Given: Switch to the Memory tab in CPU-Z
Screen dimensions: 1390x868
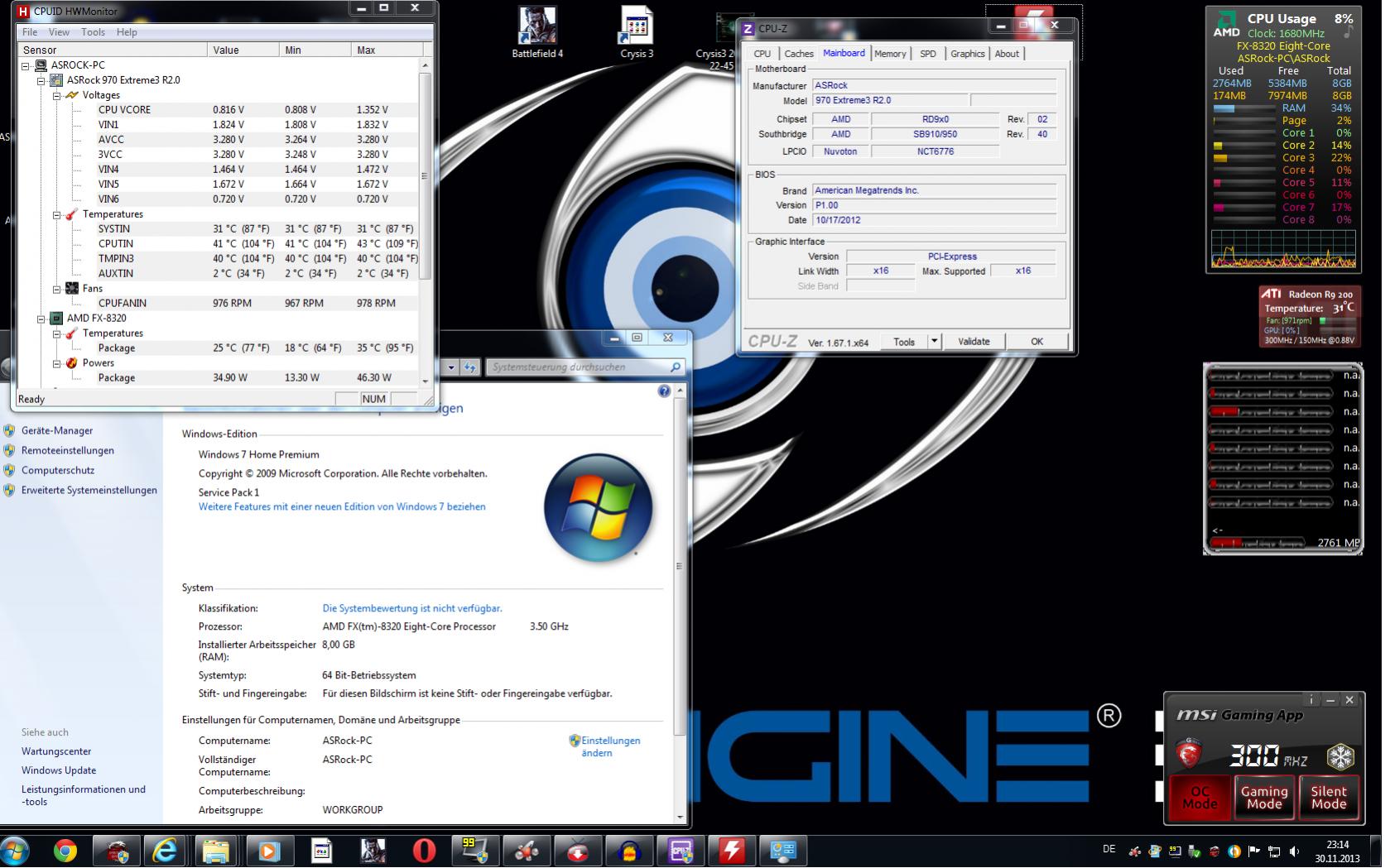Looking at the screenshot, I should click(x=890, y=54).
